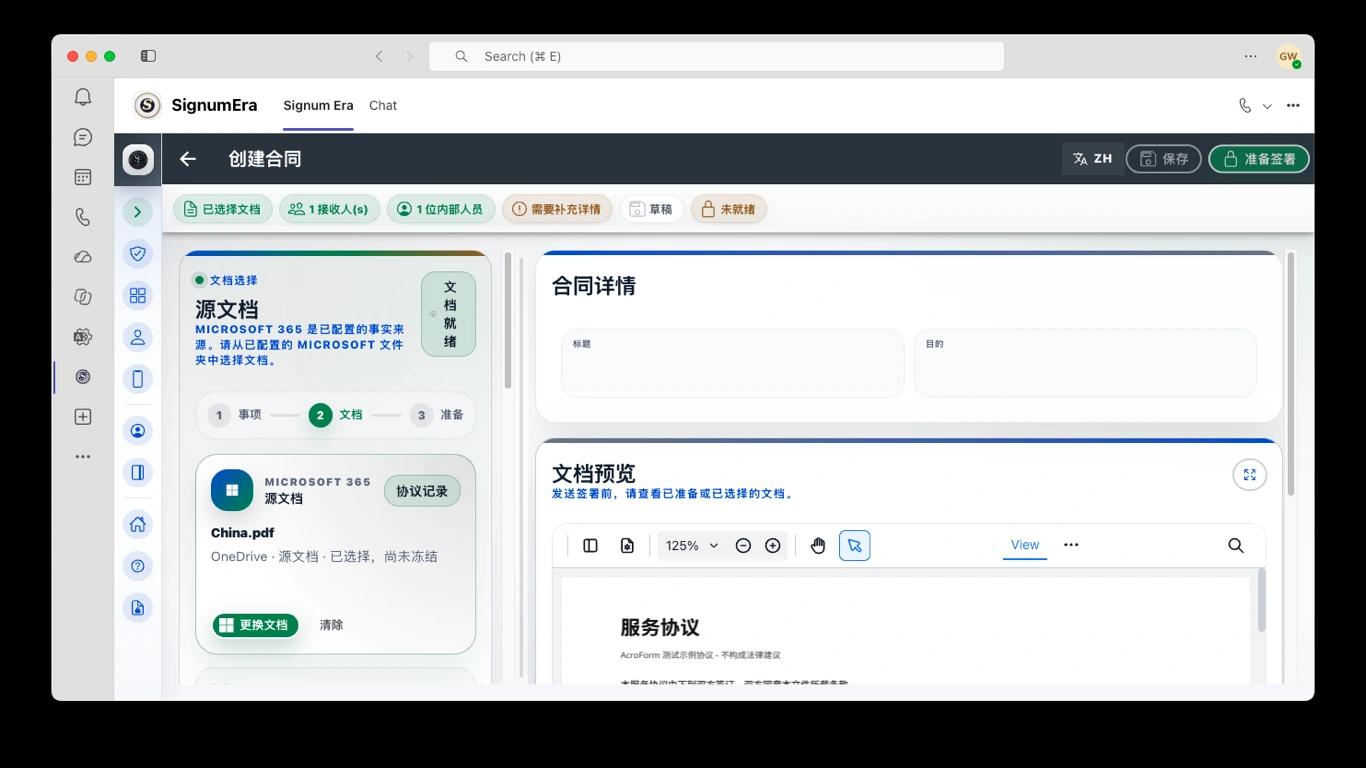
Task: Open the Teams Chat bubble icon
Action: click(83, 137)
